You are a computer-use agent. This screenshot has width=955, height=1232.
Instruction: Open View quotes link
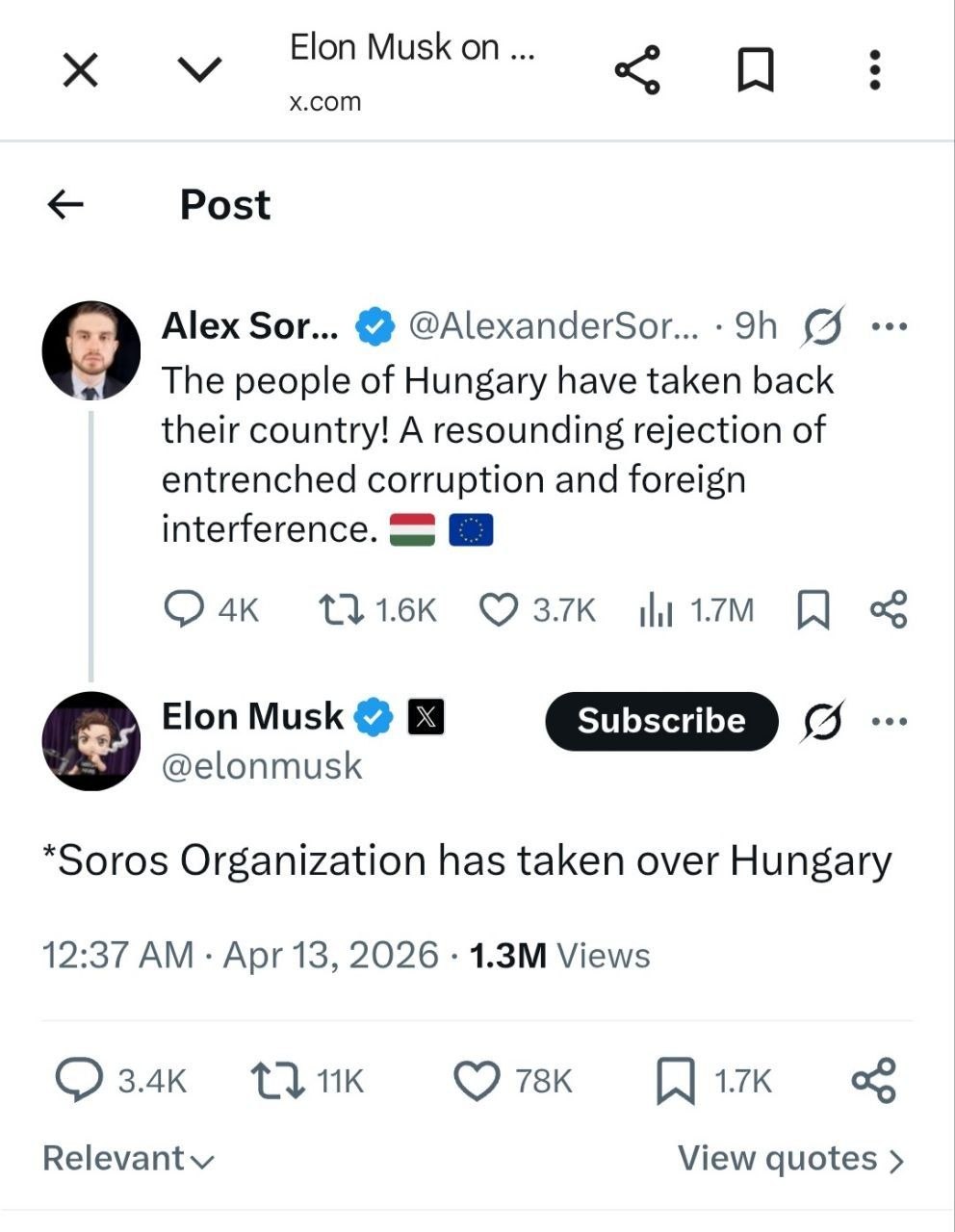790,1159
